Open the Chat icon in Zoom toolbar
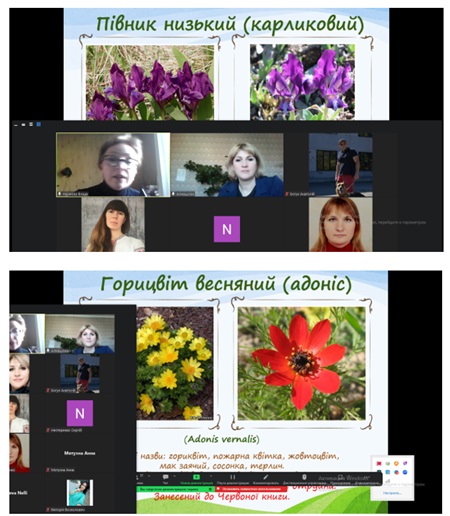The image size is (450, 516). [165, 477]
